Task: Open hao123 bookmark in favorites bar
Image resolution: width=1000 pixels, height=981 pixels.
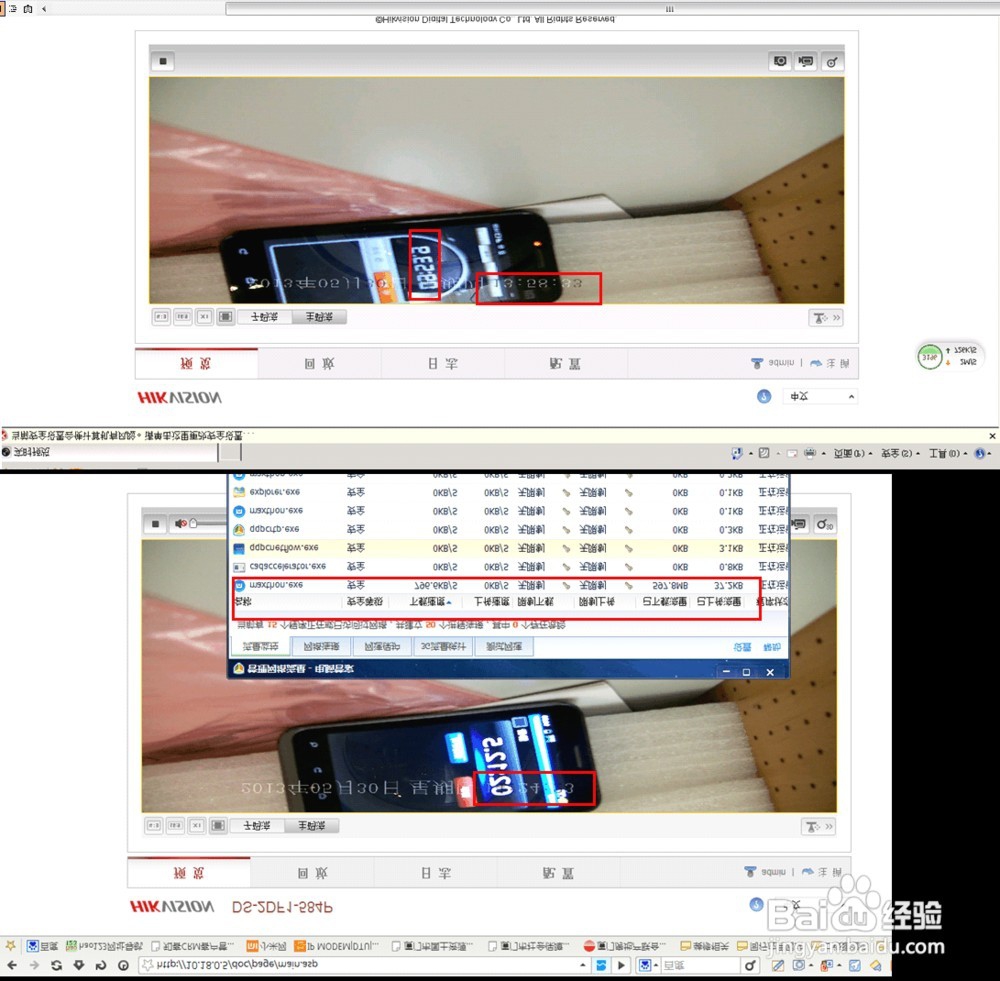Action: (103, 946)
